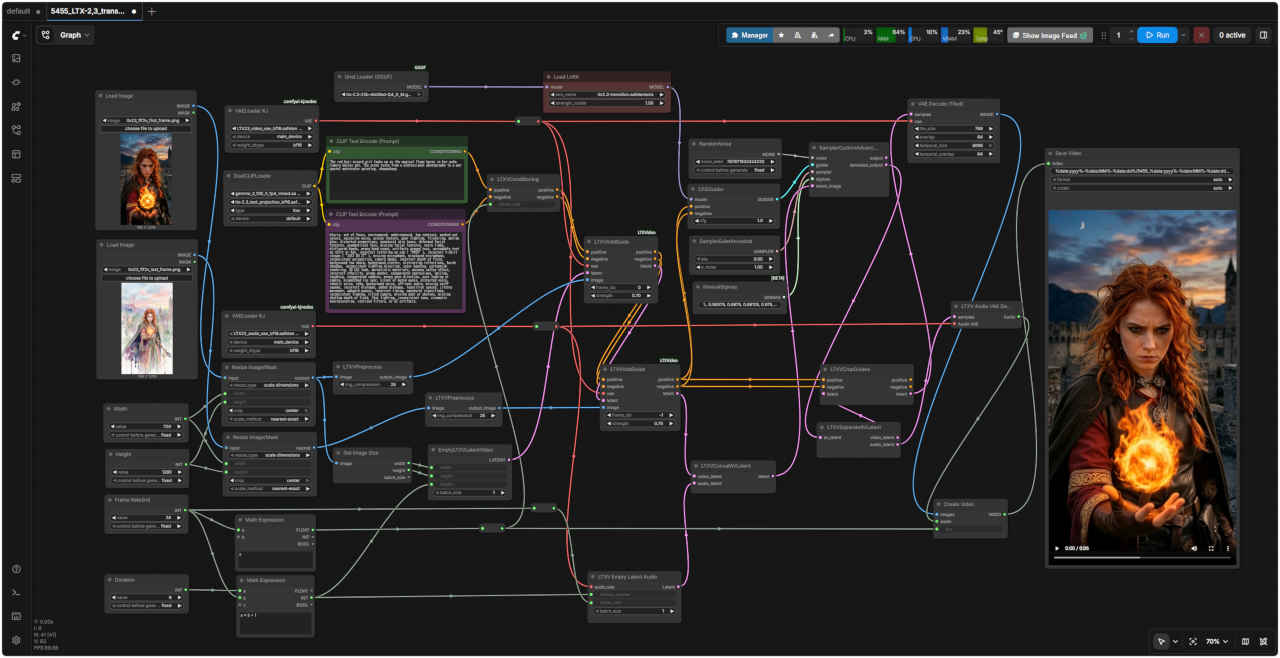Click Show Image Feed button
Screen dimensions: 1280x658
[x=1050, y=35]
